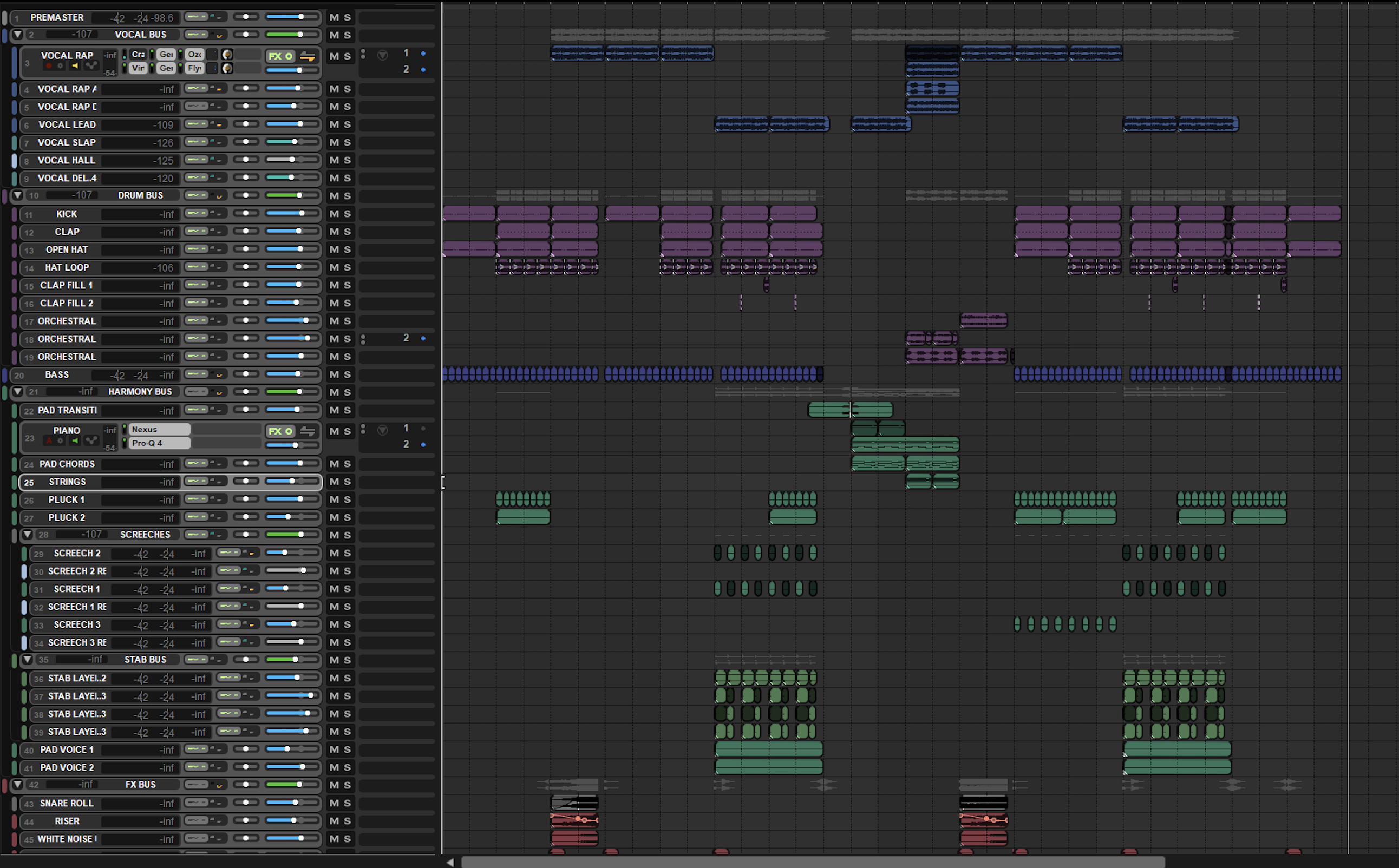This screenshot has width=1399, height=868.
Task: Arm record on the VOCAL RAP track
Action: 49,66
